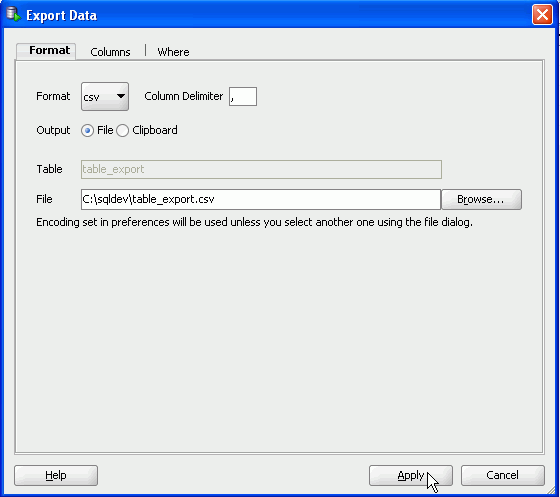Cancel the export dialog
This screenshot has height=497, width=560.
pyautogui.click(x=502, y=475)
